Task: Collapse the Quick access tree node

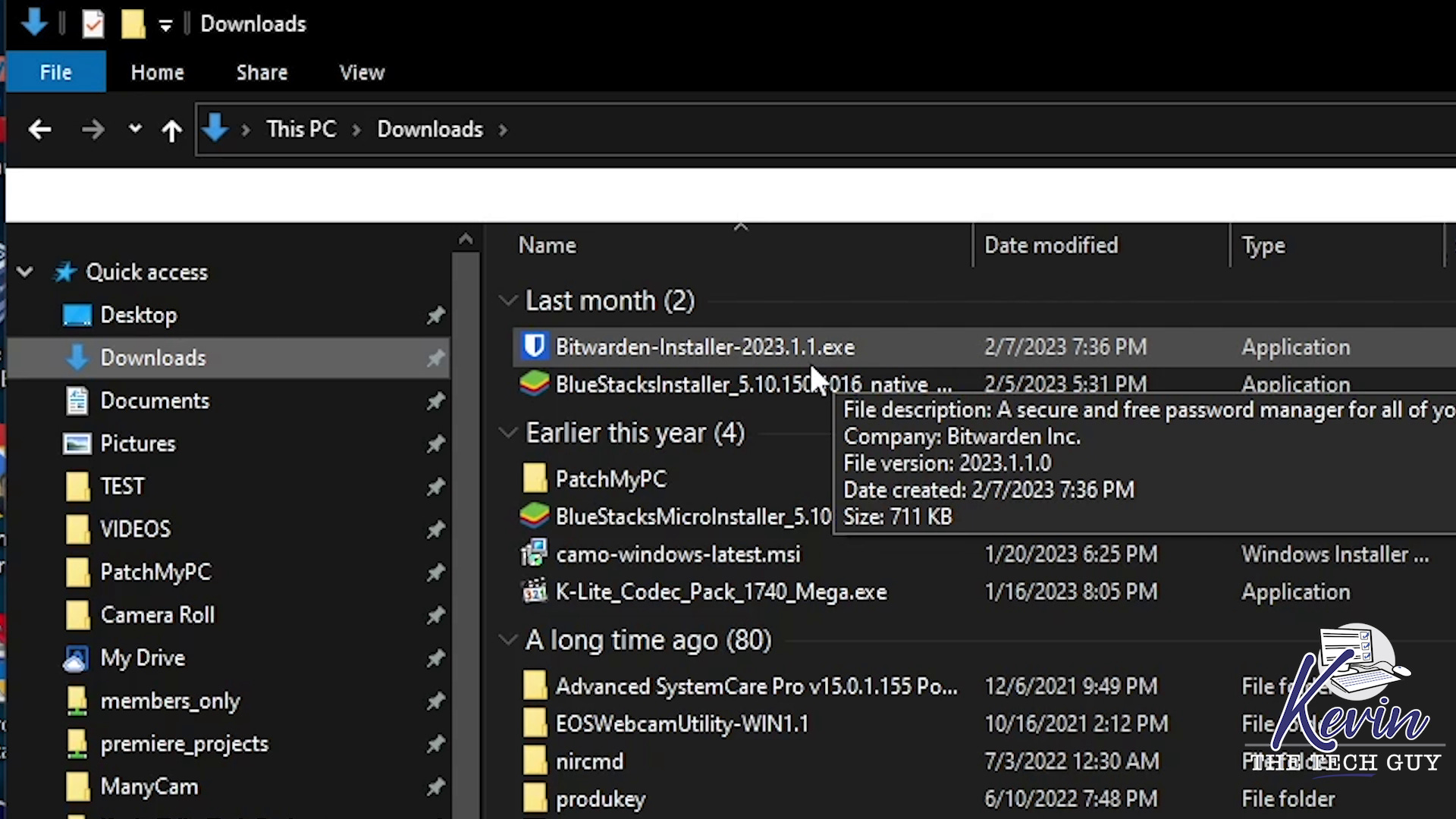Action: click(25, 271)
